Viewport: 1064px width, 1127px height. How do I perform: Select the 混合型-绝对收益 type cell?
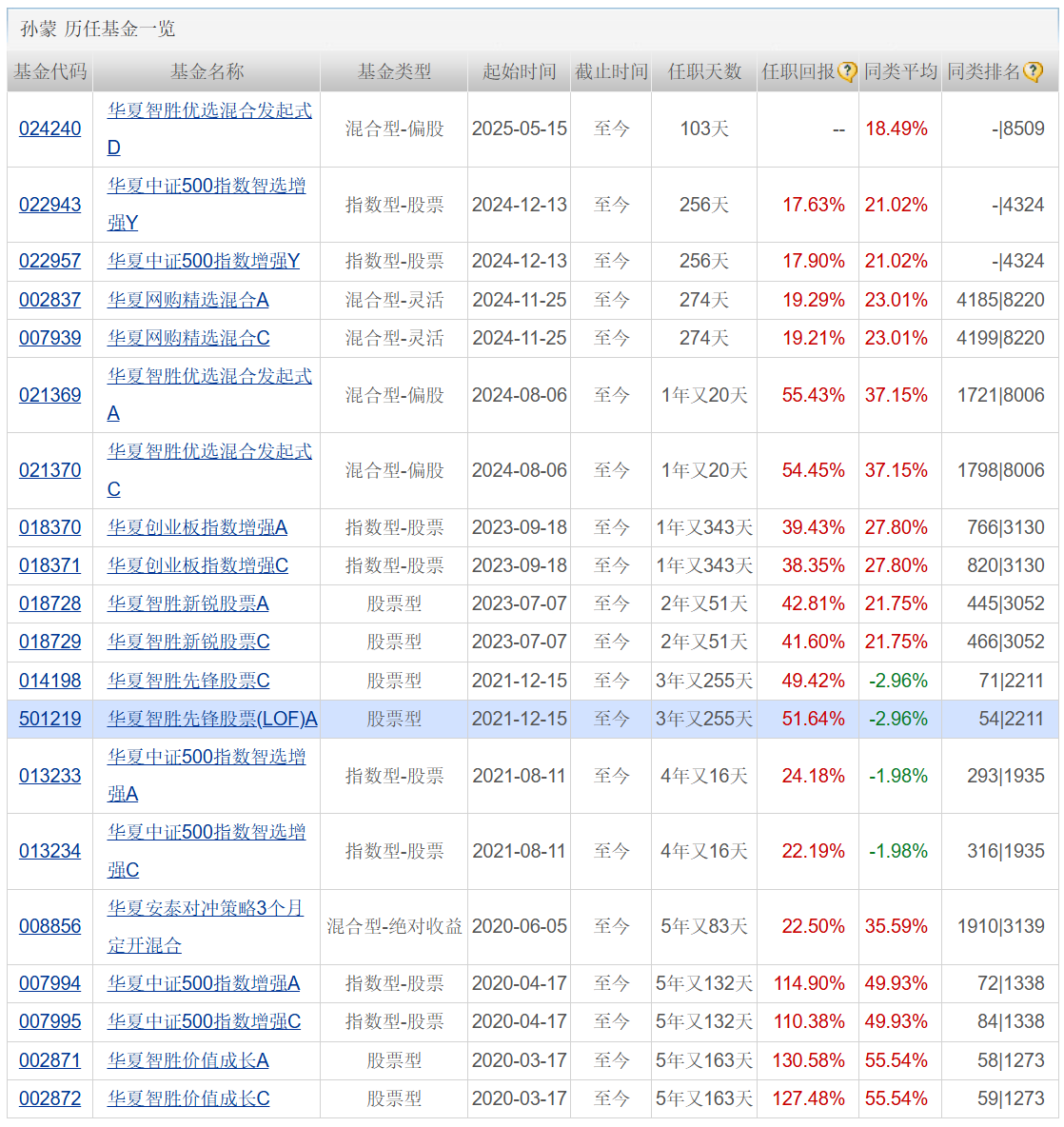(394, 926)
